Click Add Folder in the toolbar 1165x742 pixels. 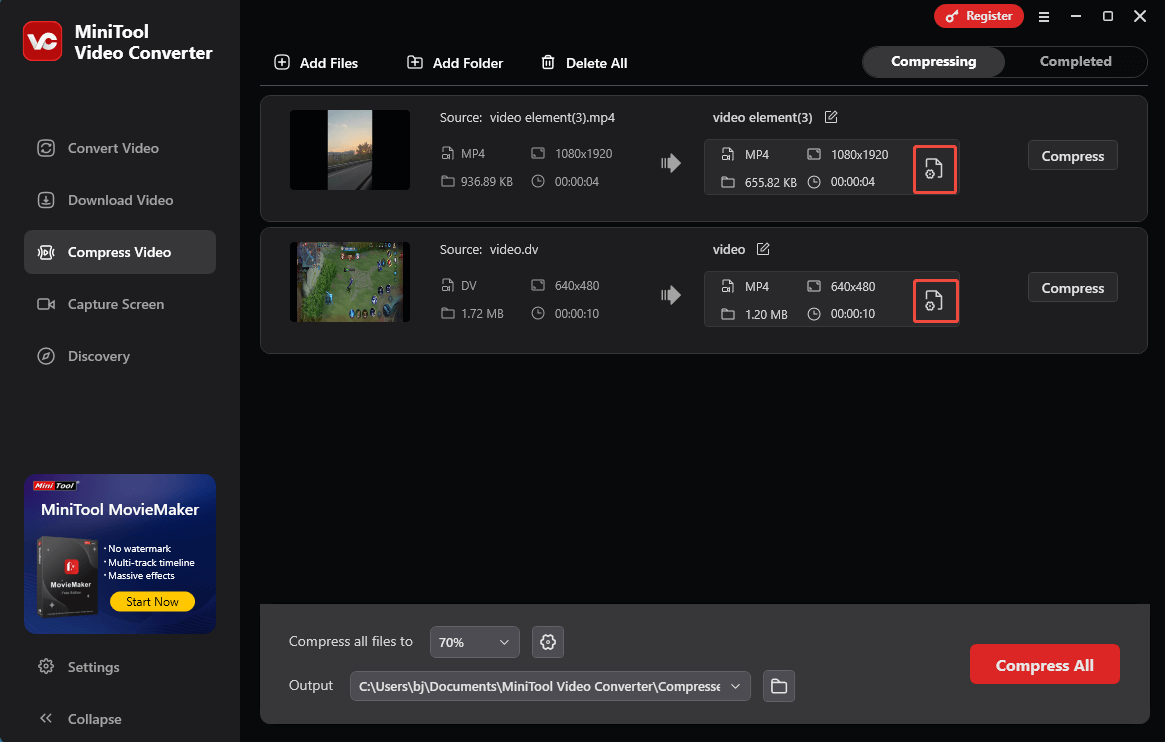coord(455,63)
